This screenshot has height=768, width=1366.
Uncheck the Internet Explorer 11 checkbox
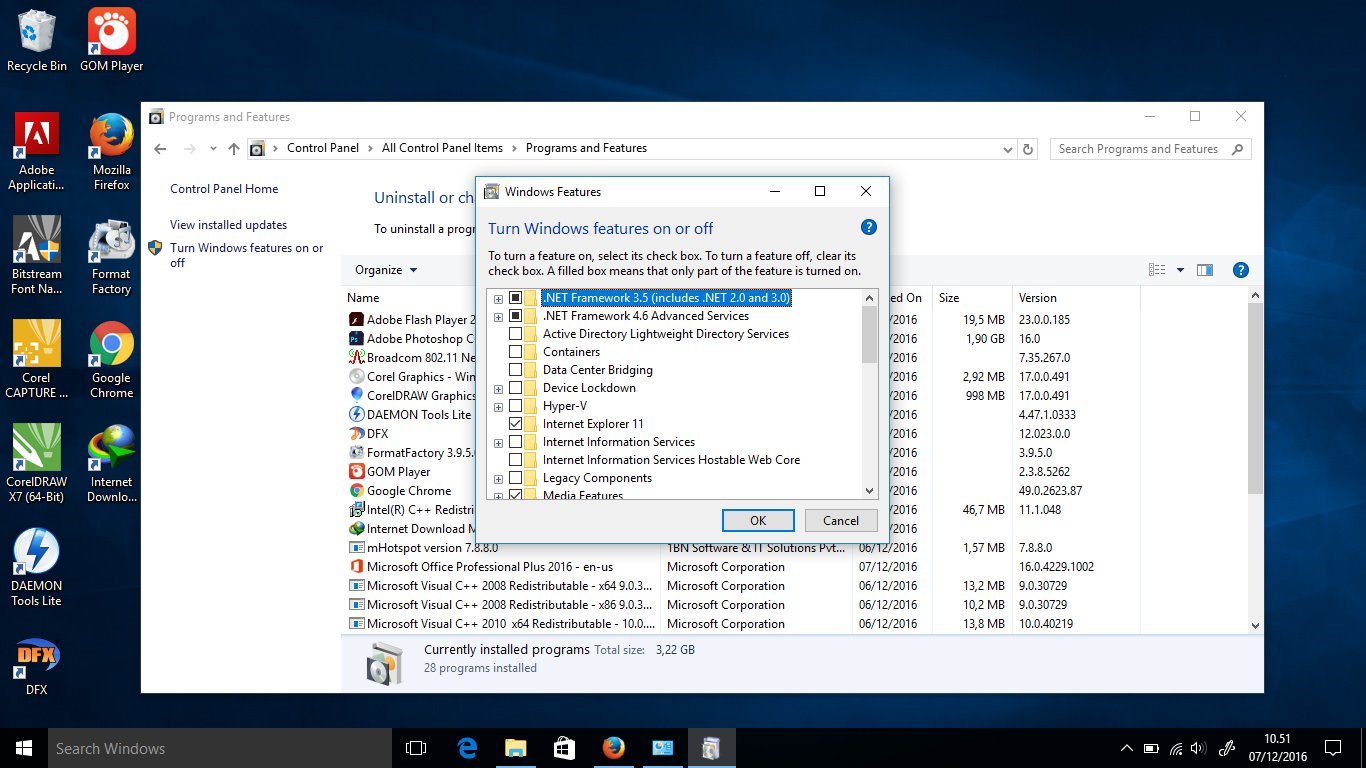coord(516,424)
